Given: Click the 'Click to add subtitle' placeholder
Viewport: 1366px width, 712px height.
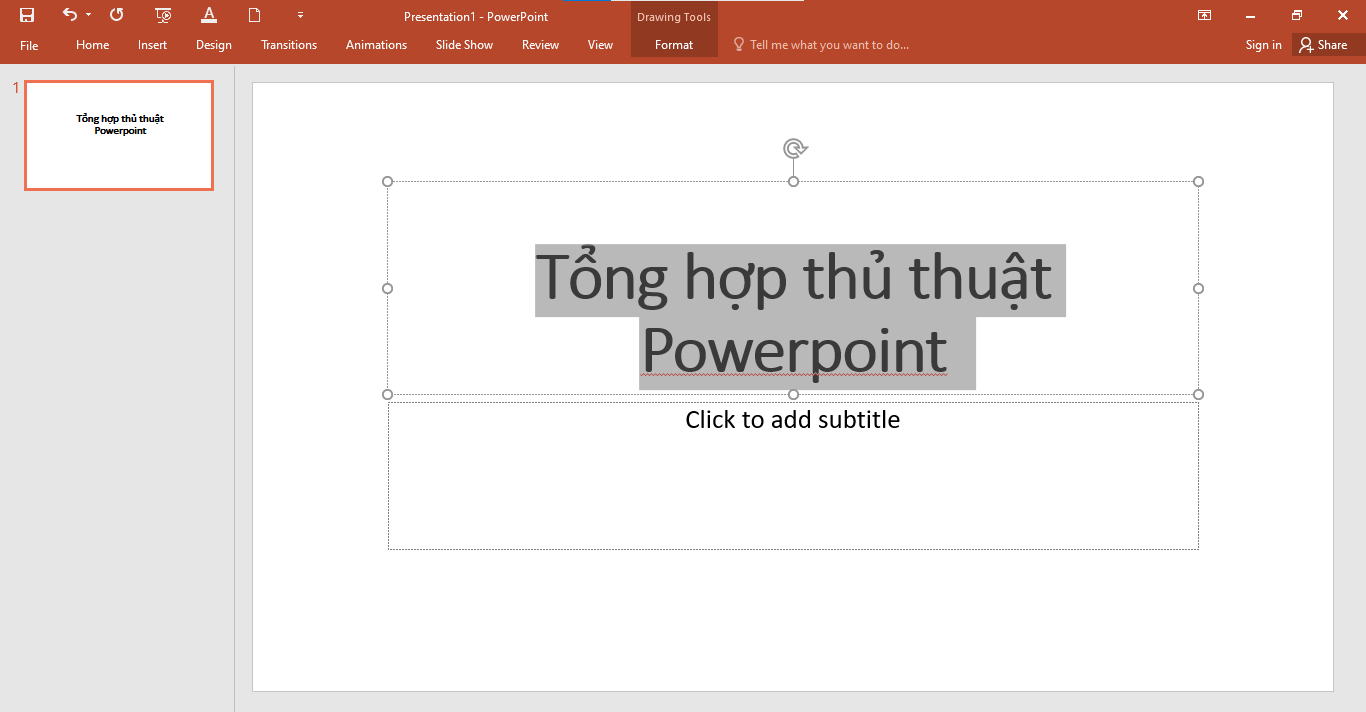Looking at the screenshot, I should click(793, 475).
